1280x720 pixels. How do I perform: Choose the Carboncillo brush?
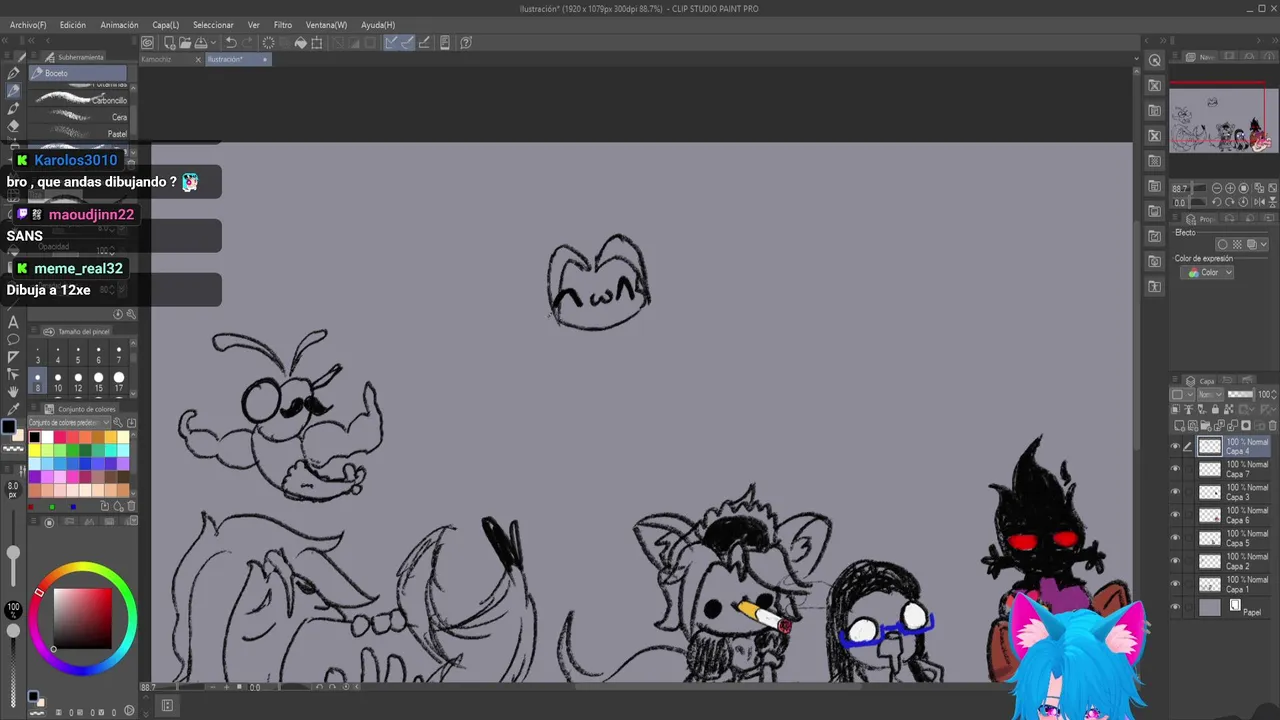78,99
